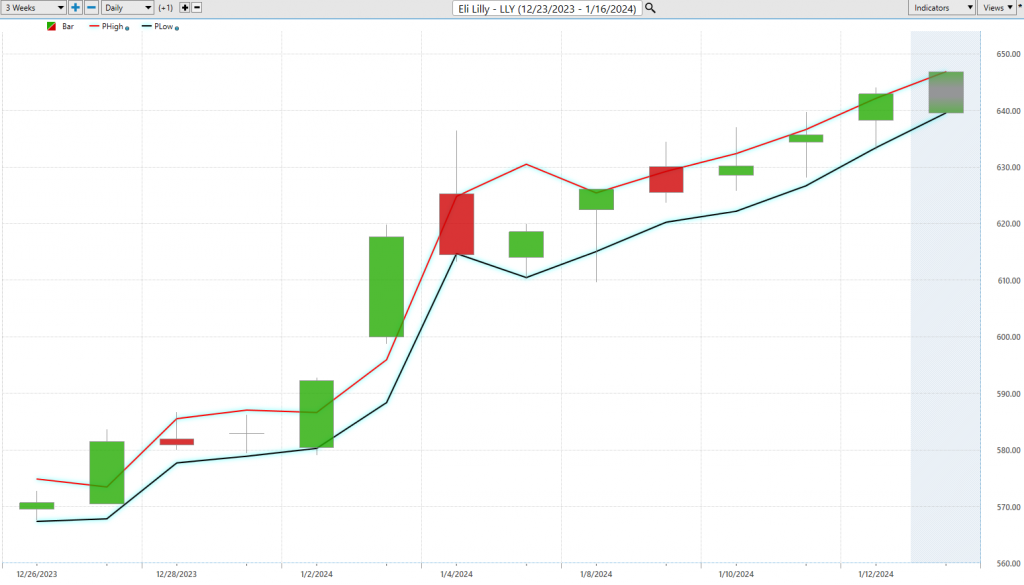
Task: Click the 620.00 price axis label
Action: (1008, 224)
